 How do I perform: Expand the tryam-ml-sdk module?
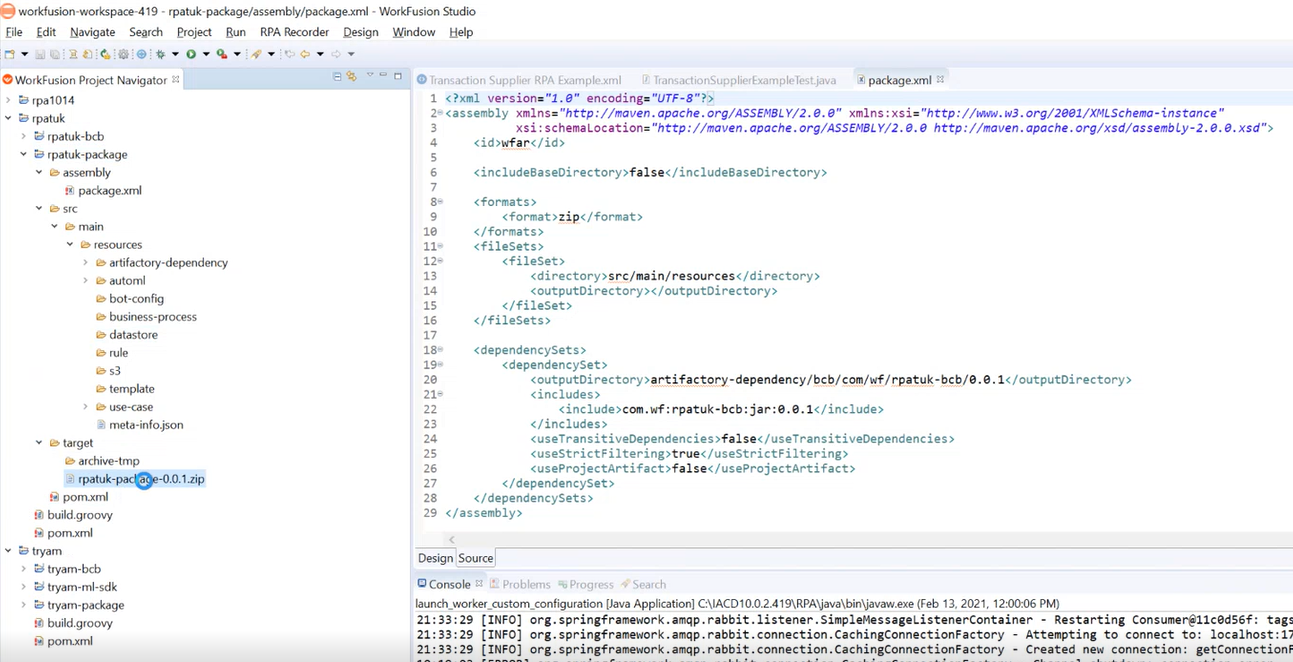tap(24, 587)
